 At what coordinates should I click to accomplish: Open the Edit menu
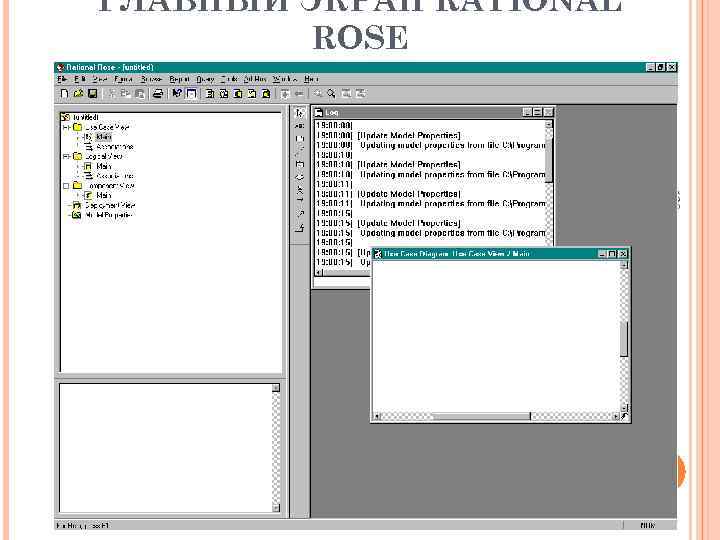[x=80, y=79]
